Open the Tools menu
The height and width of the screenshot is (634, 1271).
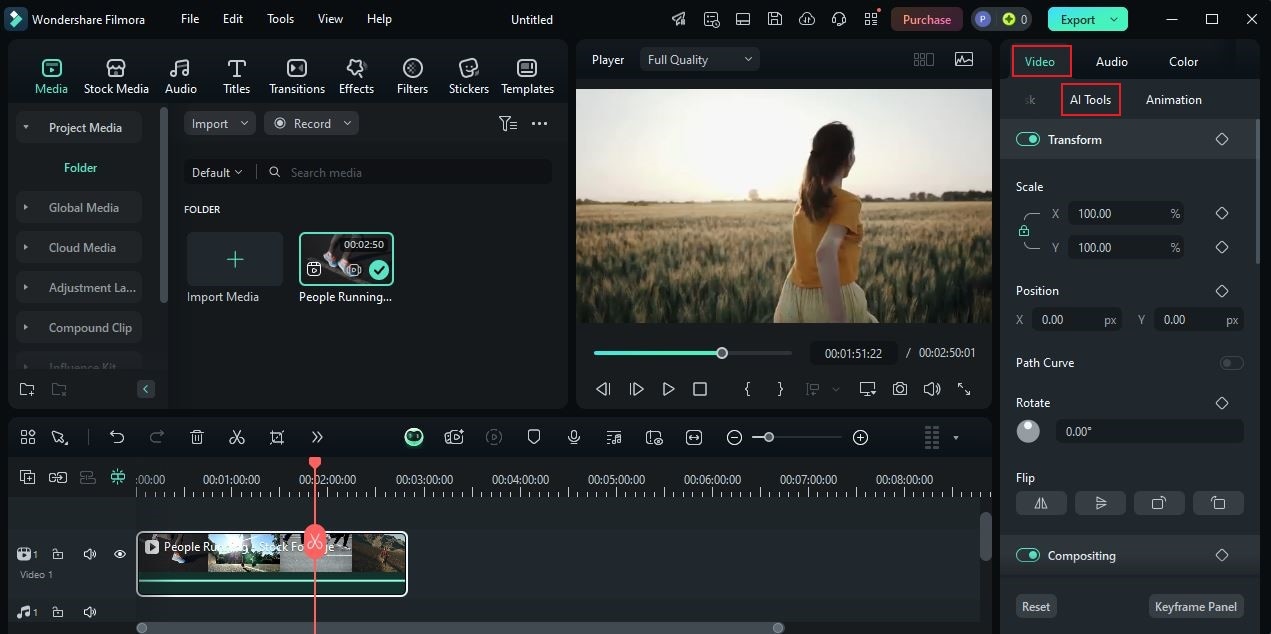coord(280,19)
